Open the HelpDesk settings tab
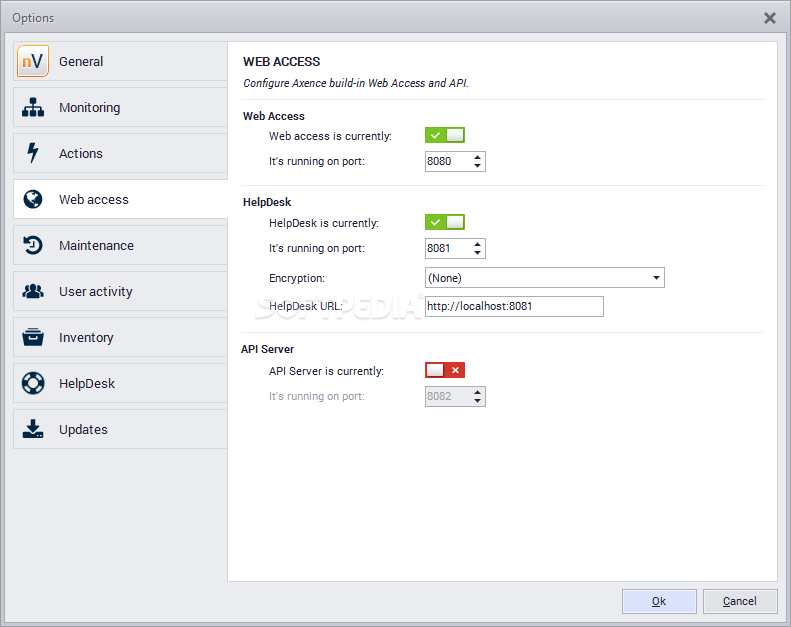This screenshot has height=627, width=791. pyautogui.click(x=121, y=383)
